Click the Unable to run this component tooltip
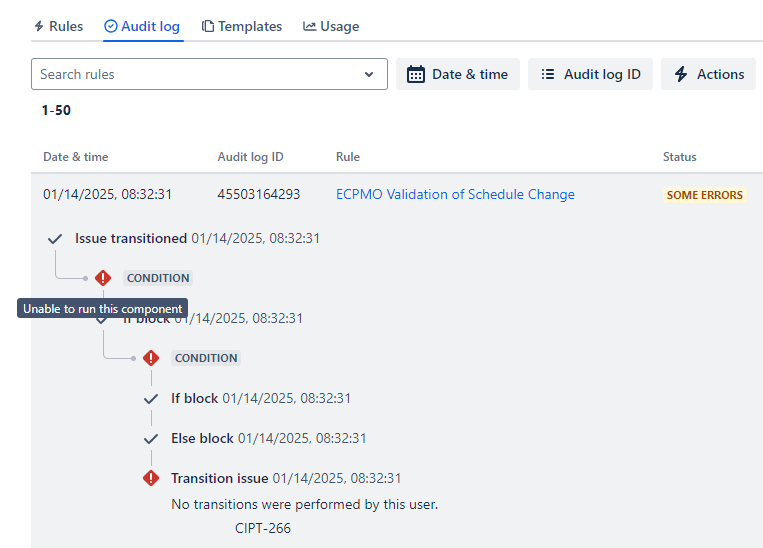Image resolution: width=763 pixels, height=548 pixels. tap(103, 309)
